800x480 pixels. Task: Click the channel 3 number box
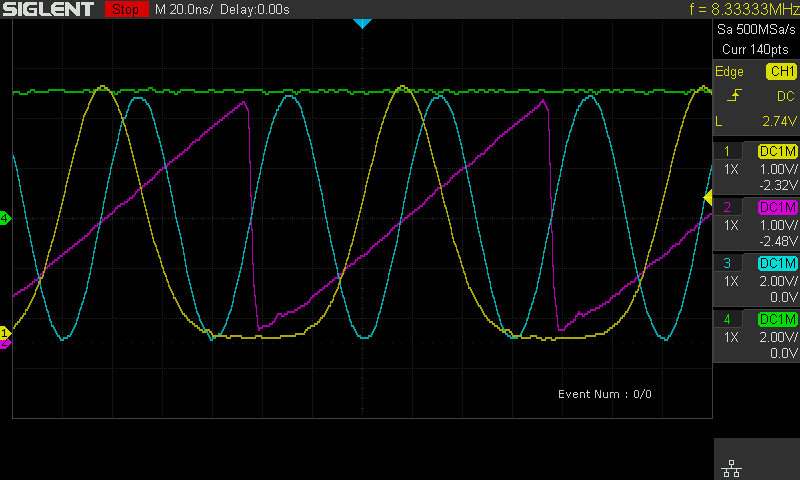[727, 263]
